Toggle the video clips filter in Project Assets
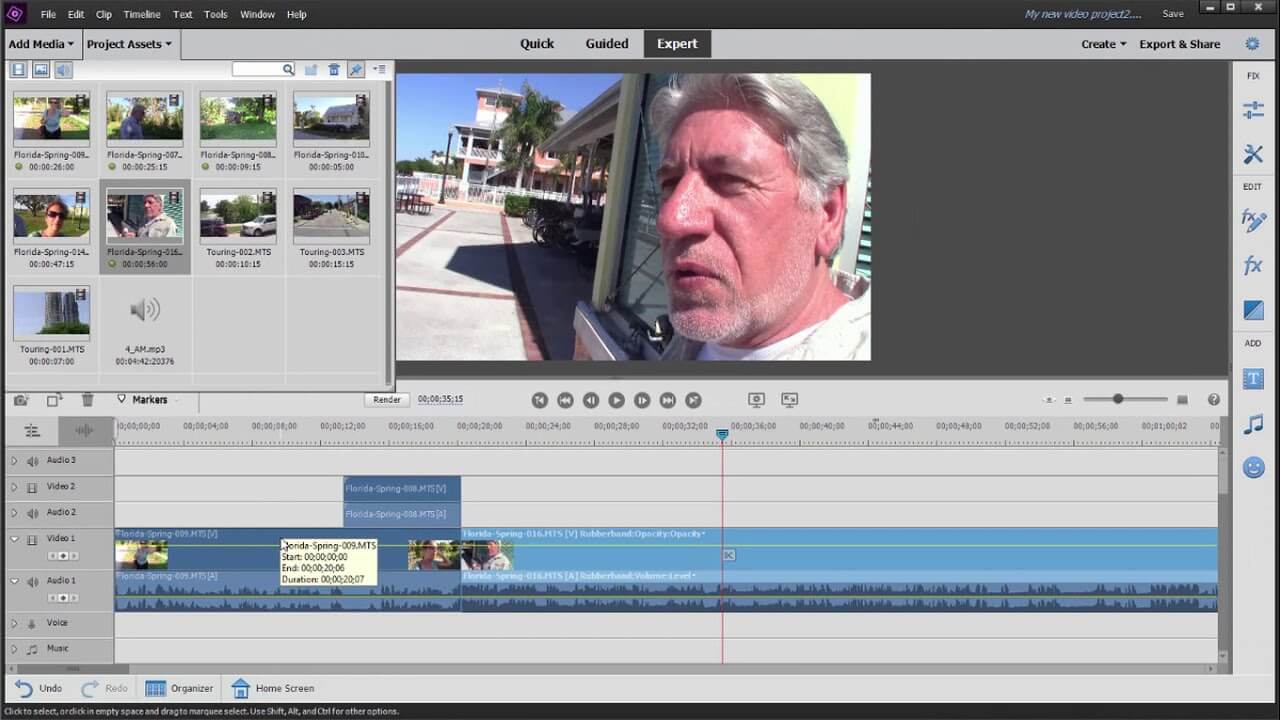Image resolution: width=1280 pixels, height=720 pixels. (18, 69)
